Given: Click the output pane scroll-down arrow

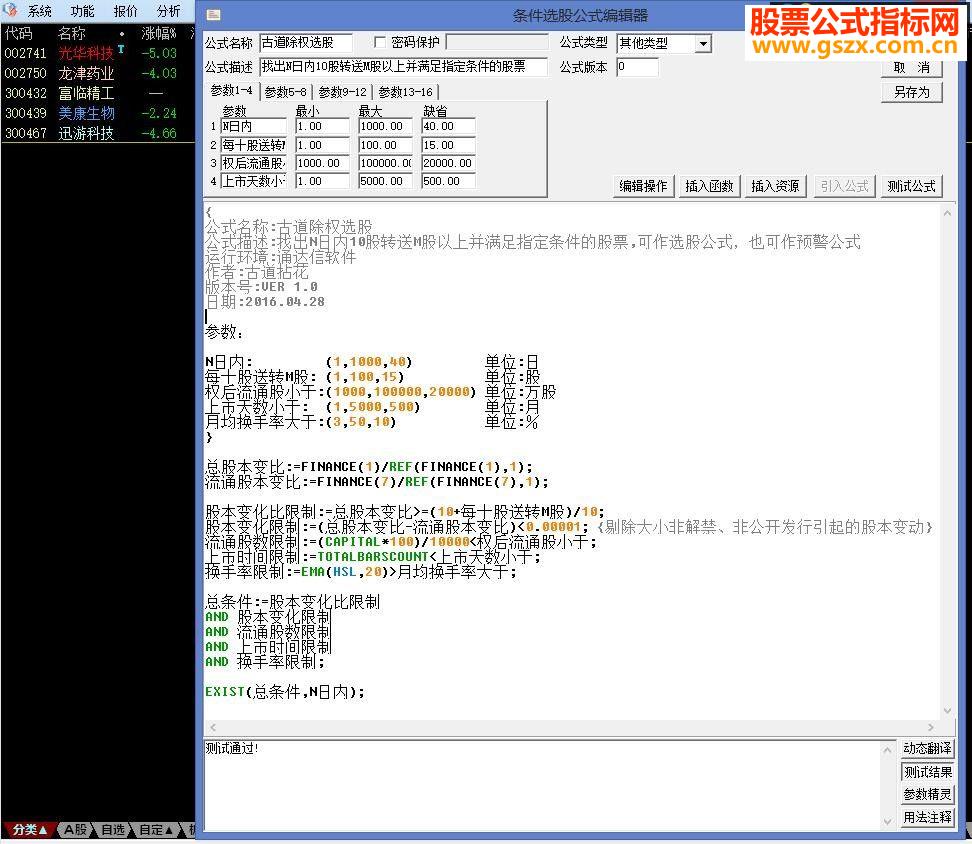Looking at the screenshot, I should tap(888, 821).
